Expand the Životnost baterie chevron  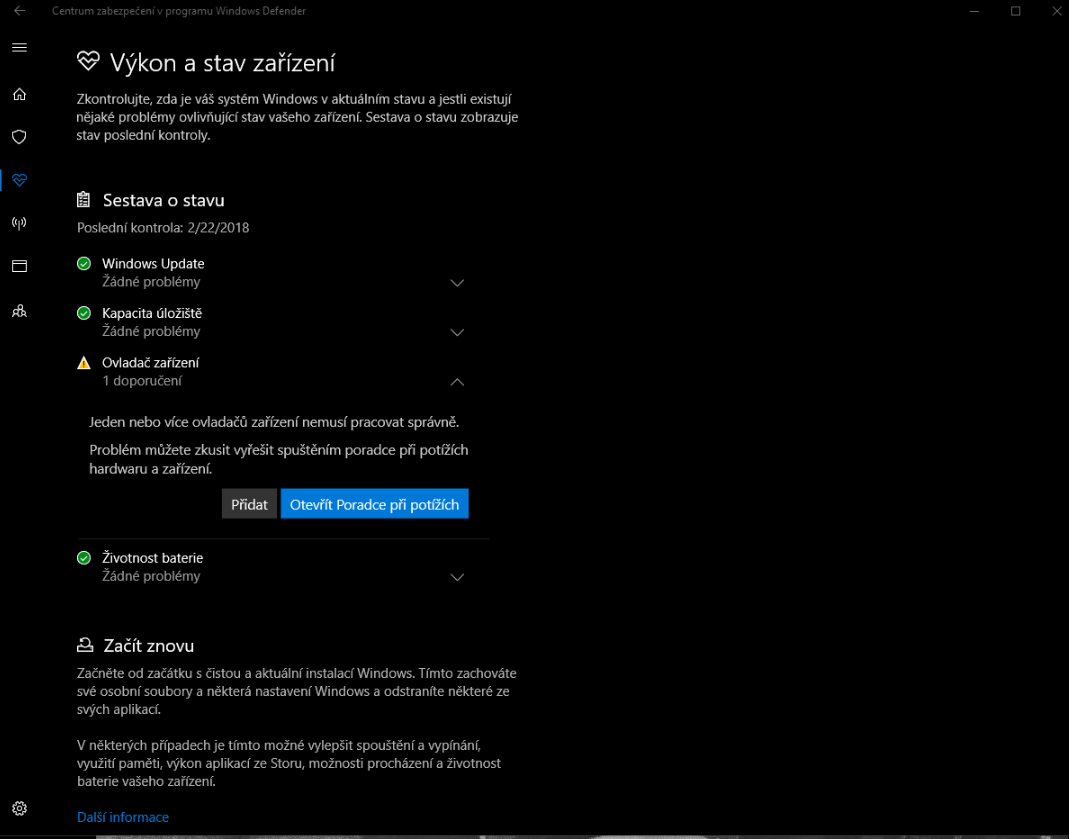tap(457, 577)
